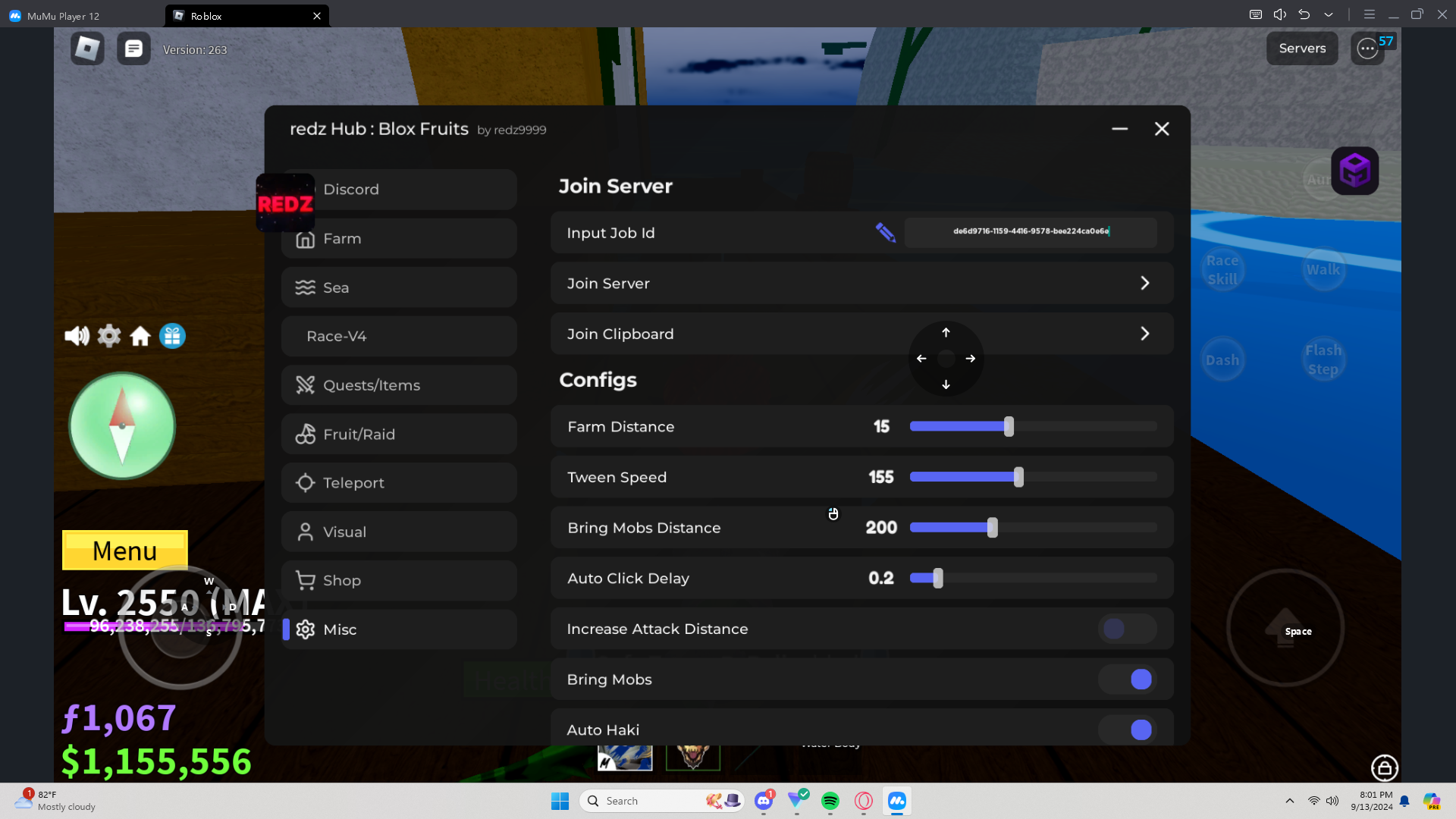Click the yellow Menu button

pos(125,551)
